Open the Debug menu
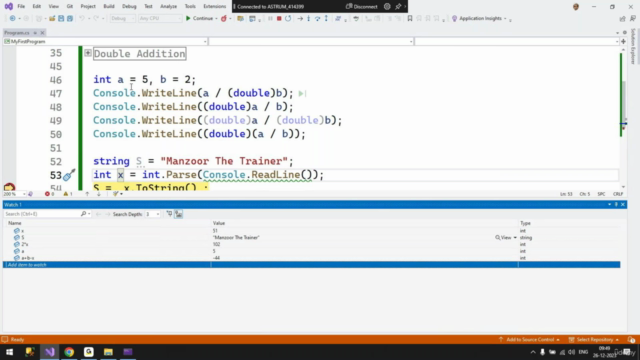Viewport: 640px width, 360px height. click(x=129, y=7)
